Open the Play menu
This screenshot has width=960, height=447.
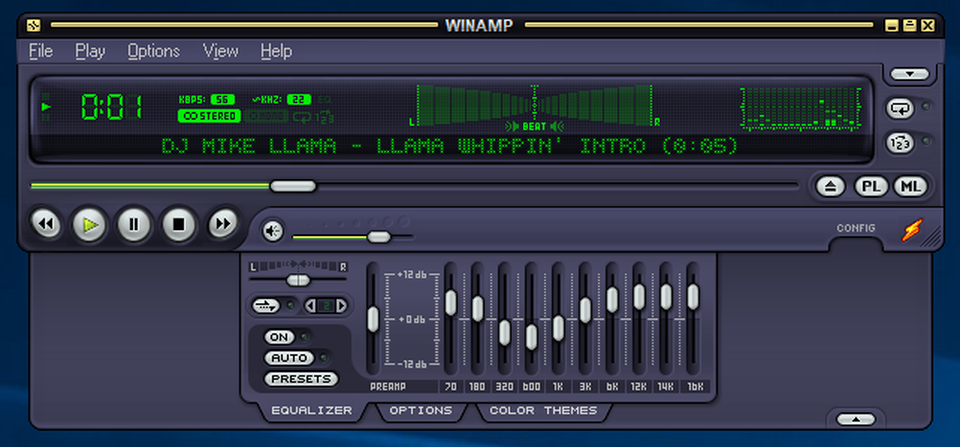90,51
